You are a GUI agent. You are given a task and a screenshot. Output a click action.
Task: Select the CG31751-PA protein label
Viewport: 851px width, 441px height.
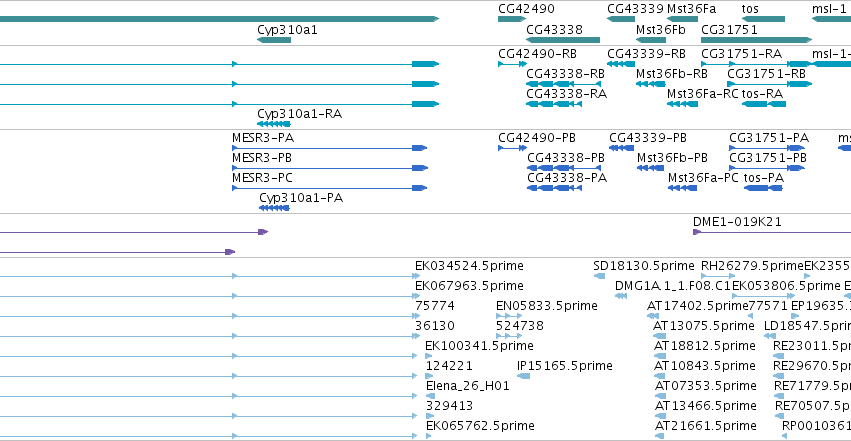click(x=769, y=138)
